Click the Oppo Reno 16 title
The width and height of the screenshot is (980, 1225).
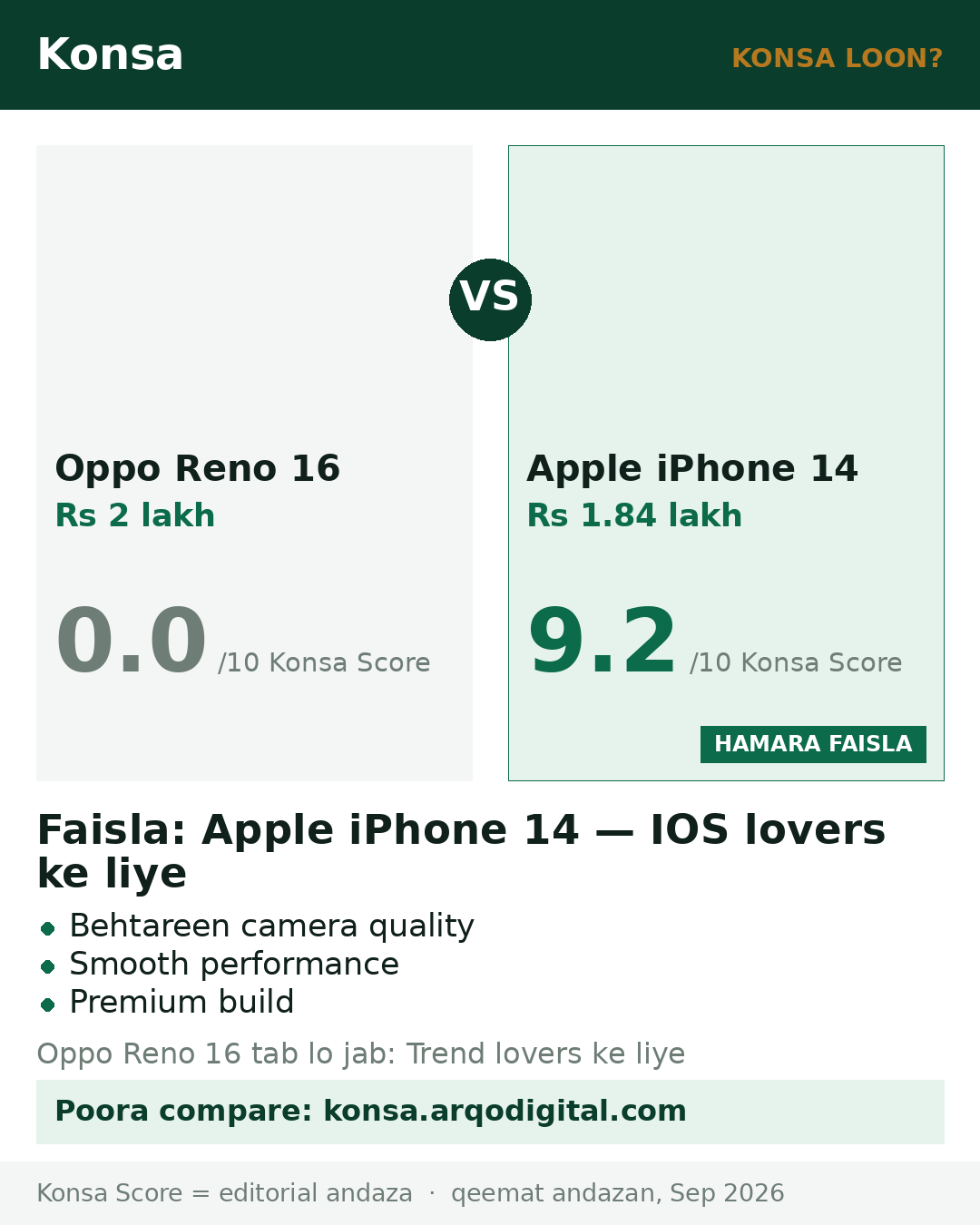[x=198, y=468]
